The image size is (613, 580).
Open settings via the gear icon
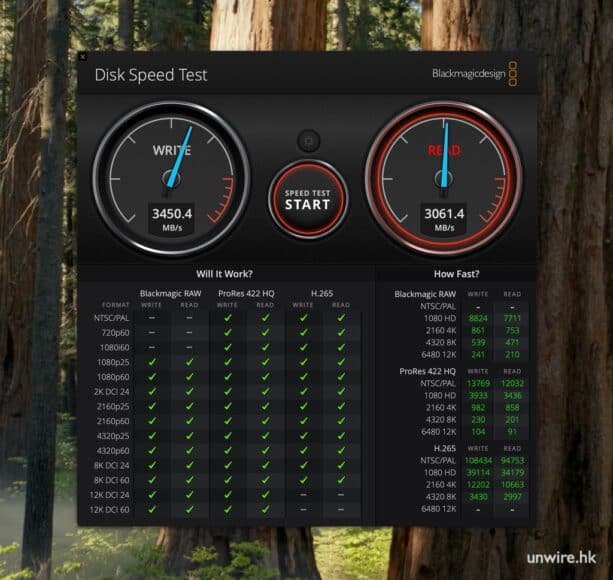click(307, 142)
